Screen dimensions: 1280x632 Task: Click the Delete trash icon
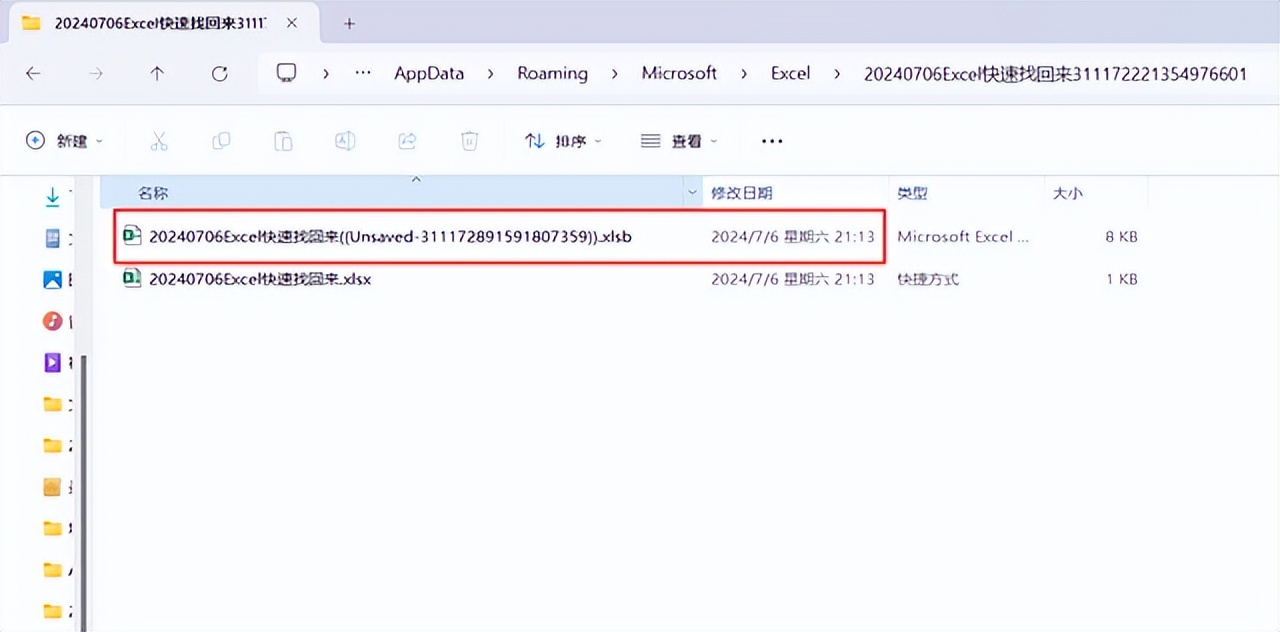[x=469, y=141]
